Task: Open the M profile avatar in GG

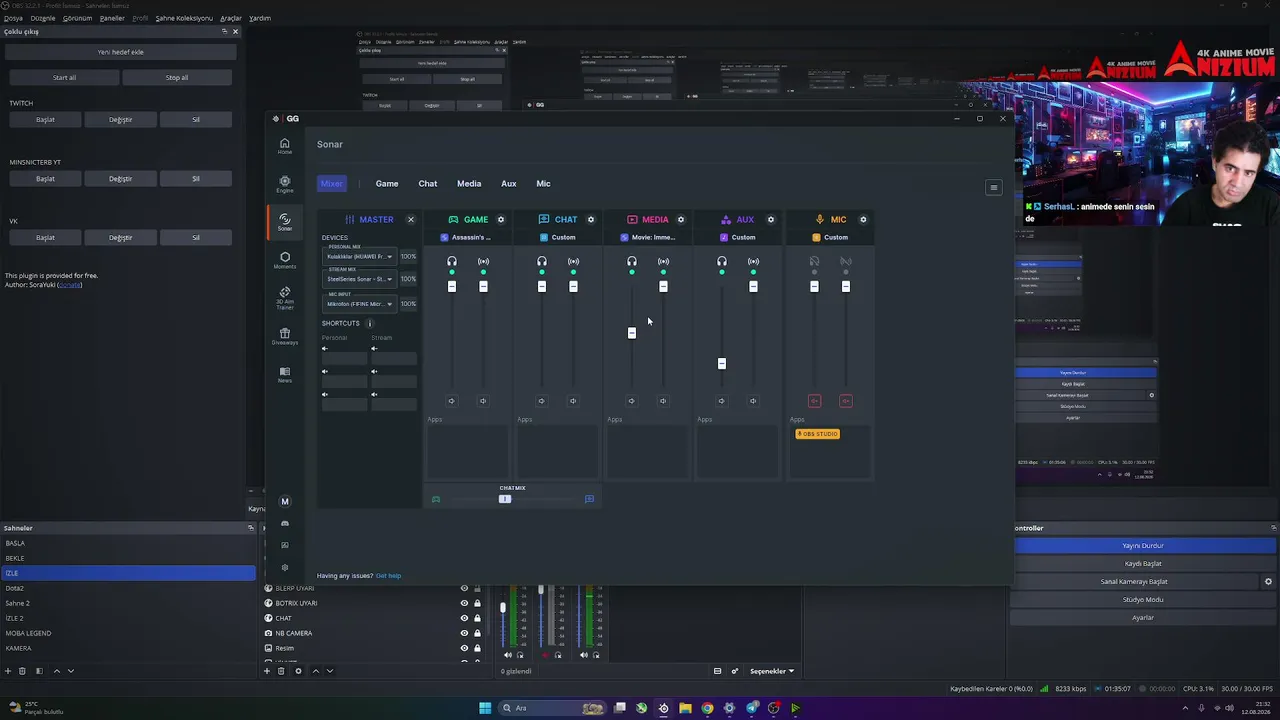Action: (285, 502)
